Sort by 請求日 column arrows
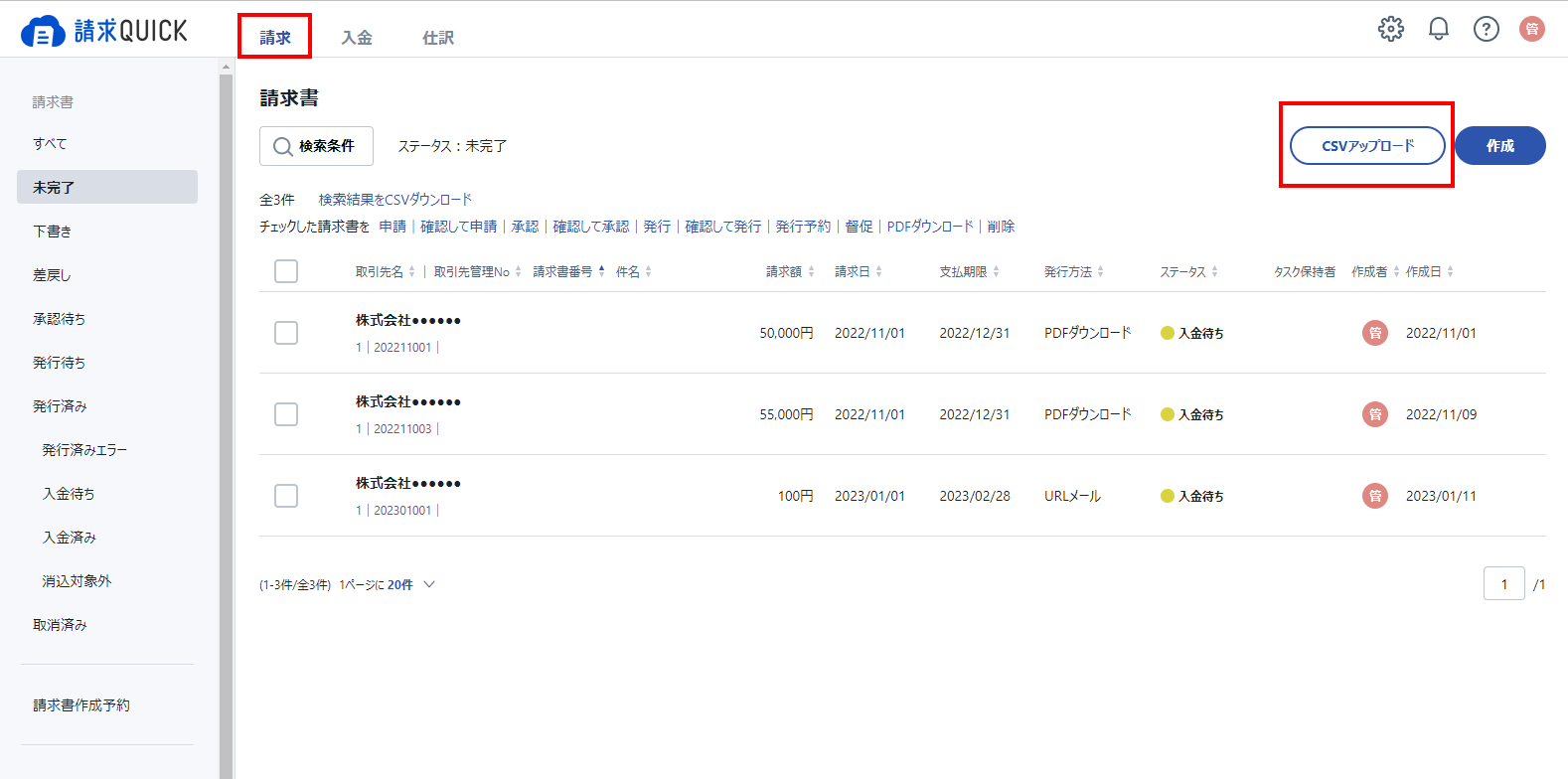 [x=878, y=271]
